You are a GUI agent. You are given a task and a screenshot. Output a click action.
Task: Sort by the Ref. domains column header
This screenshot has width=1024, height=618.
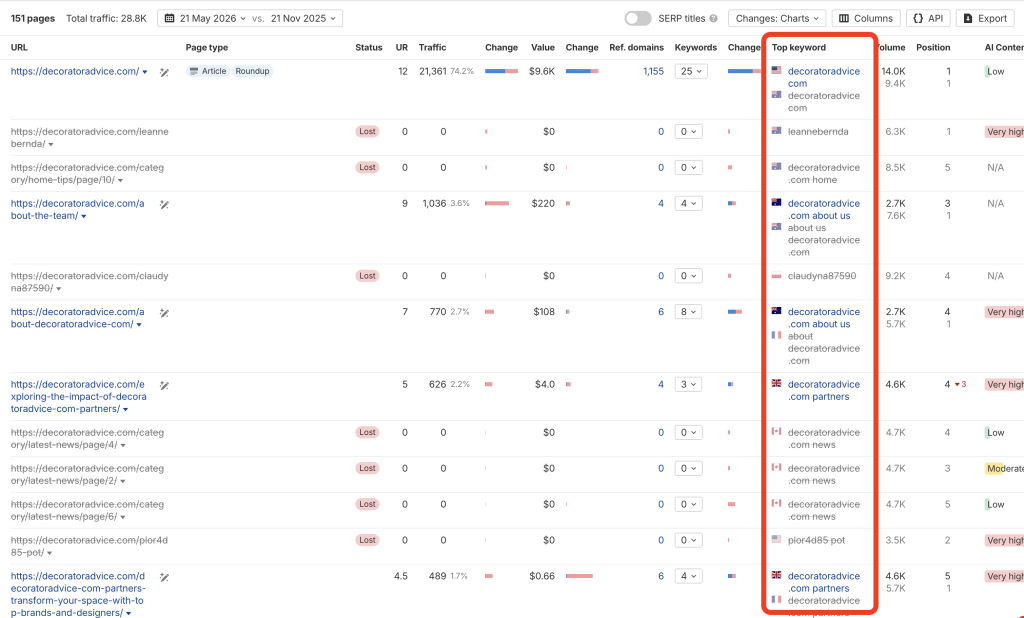[x=636, y=47]
